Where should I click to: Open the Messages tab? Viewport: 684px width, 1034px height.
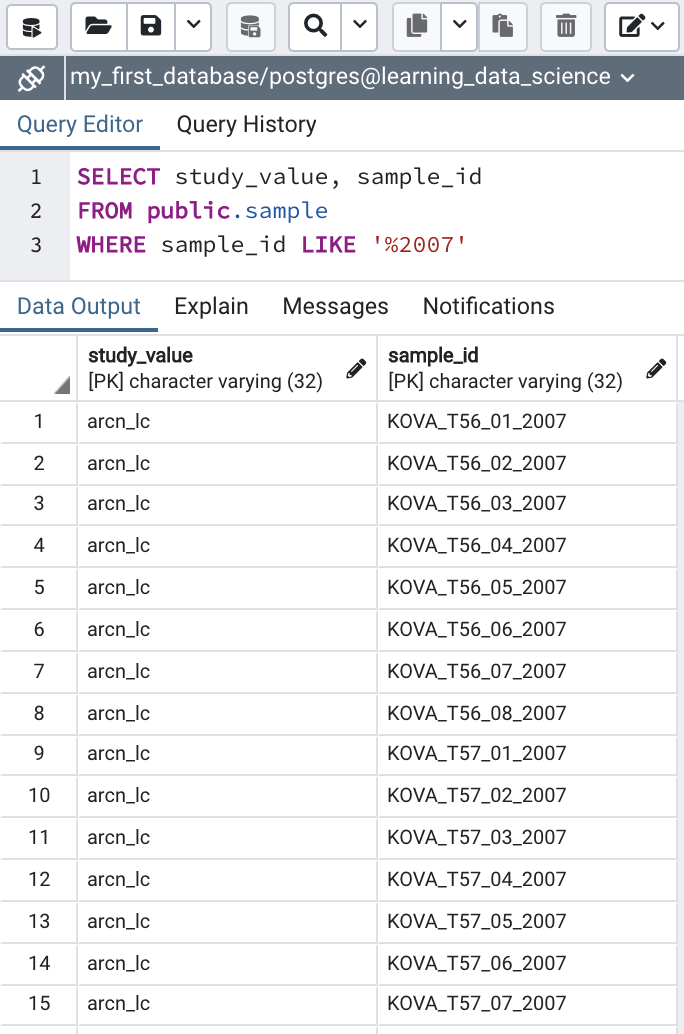[335, 306]
